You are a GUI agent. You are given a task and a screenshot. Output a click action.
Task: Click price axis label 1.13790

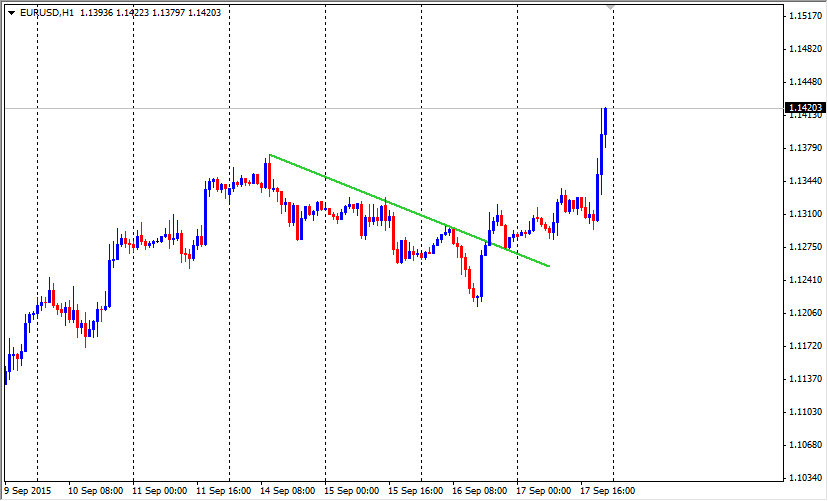[x=805, y=148]
